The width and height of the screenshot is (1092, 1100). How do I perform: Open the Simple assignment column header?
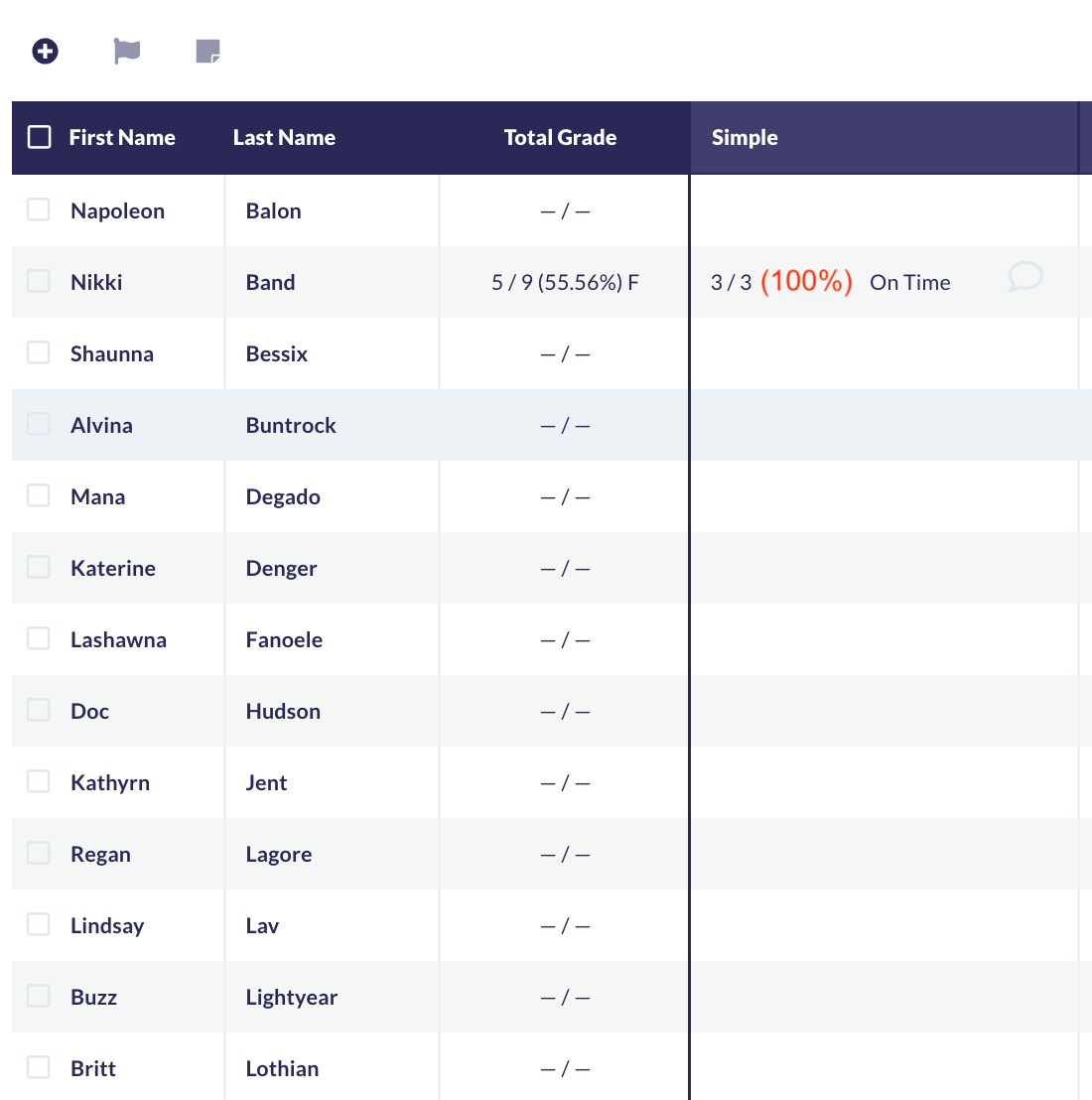pyautogui.click(x=745, y=138)
